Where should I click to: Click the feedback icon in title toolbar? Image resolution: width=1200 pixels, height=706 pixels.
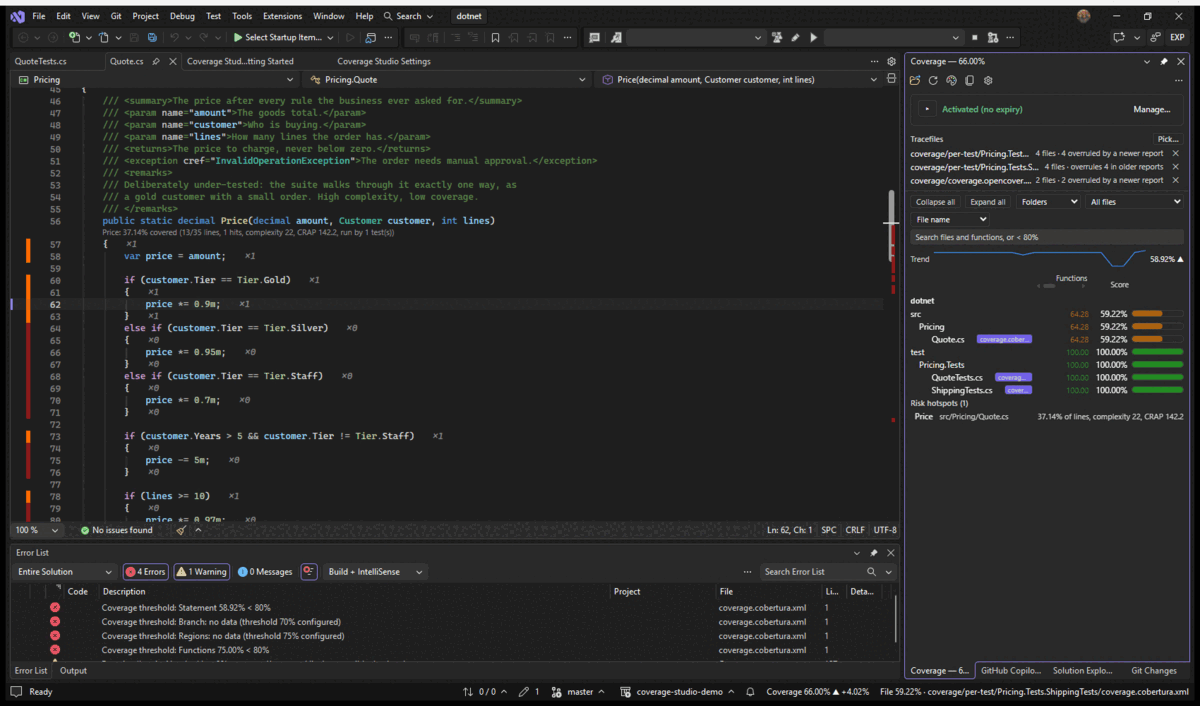[1119, 38]
